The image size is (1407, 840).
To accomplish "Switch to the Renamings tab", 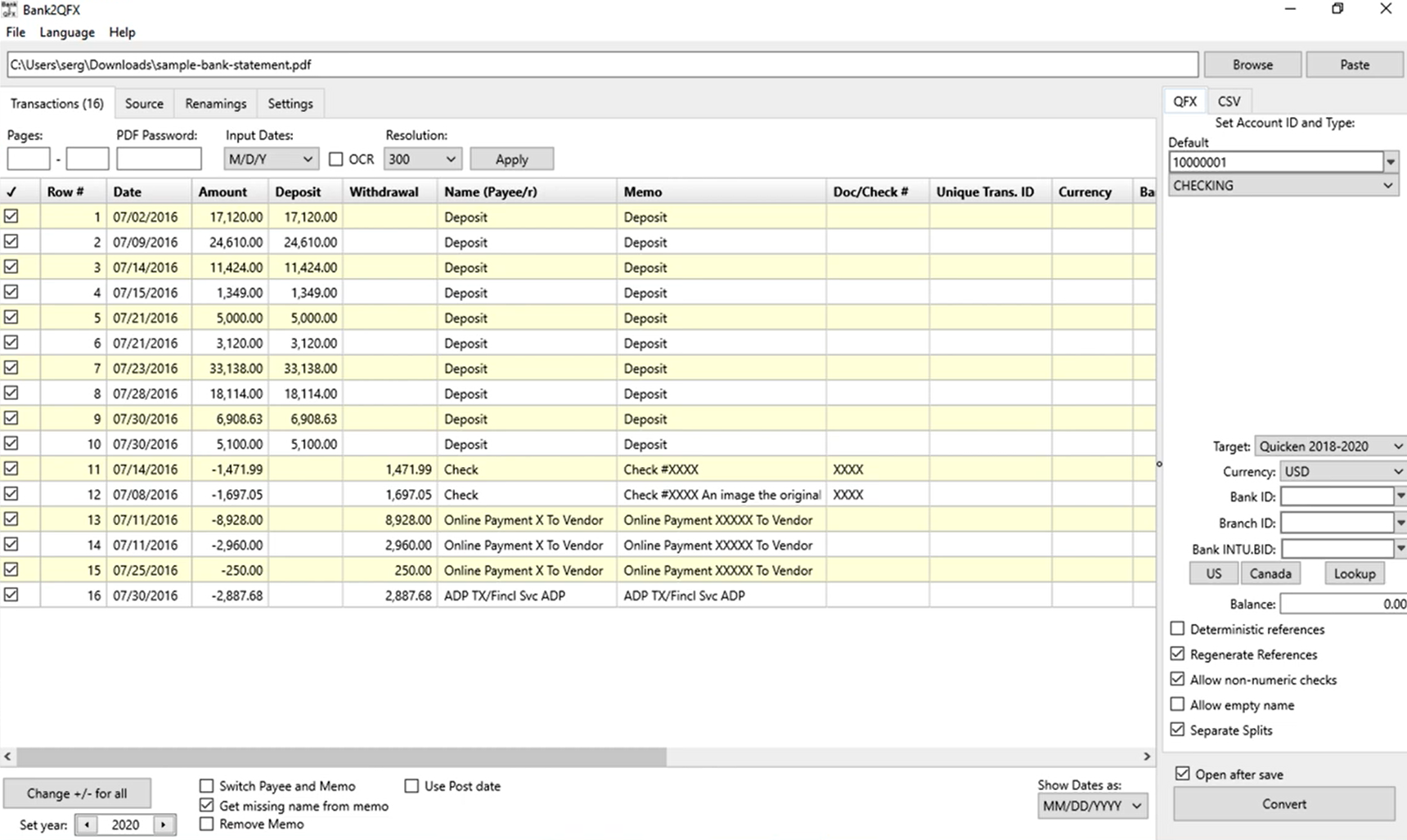I will click(215, 104).
